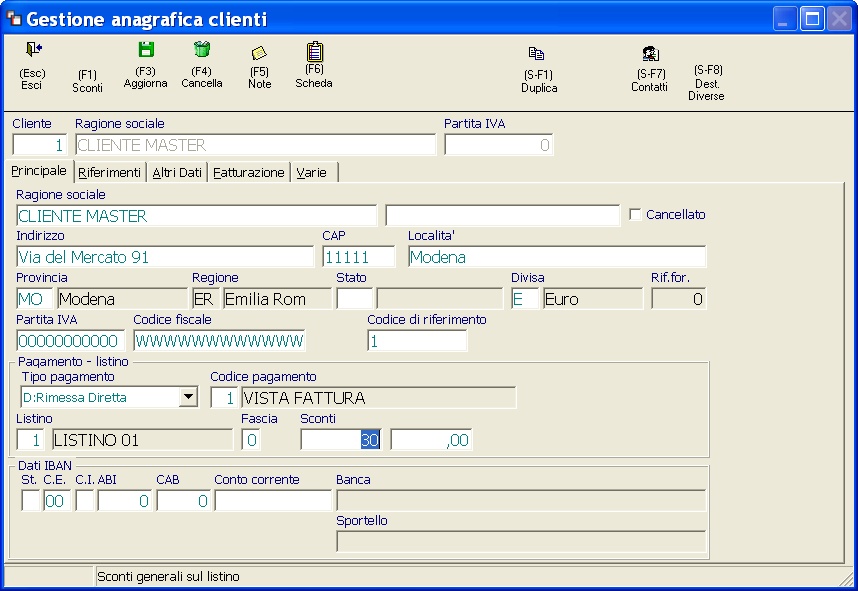Click the IBAN St. field

[31, 501]
